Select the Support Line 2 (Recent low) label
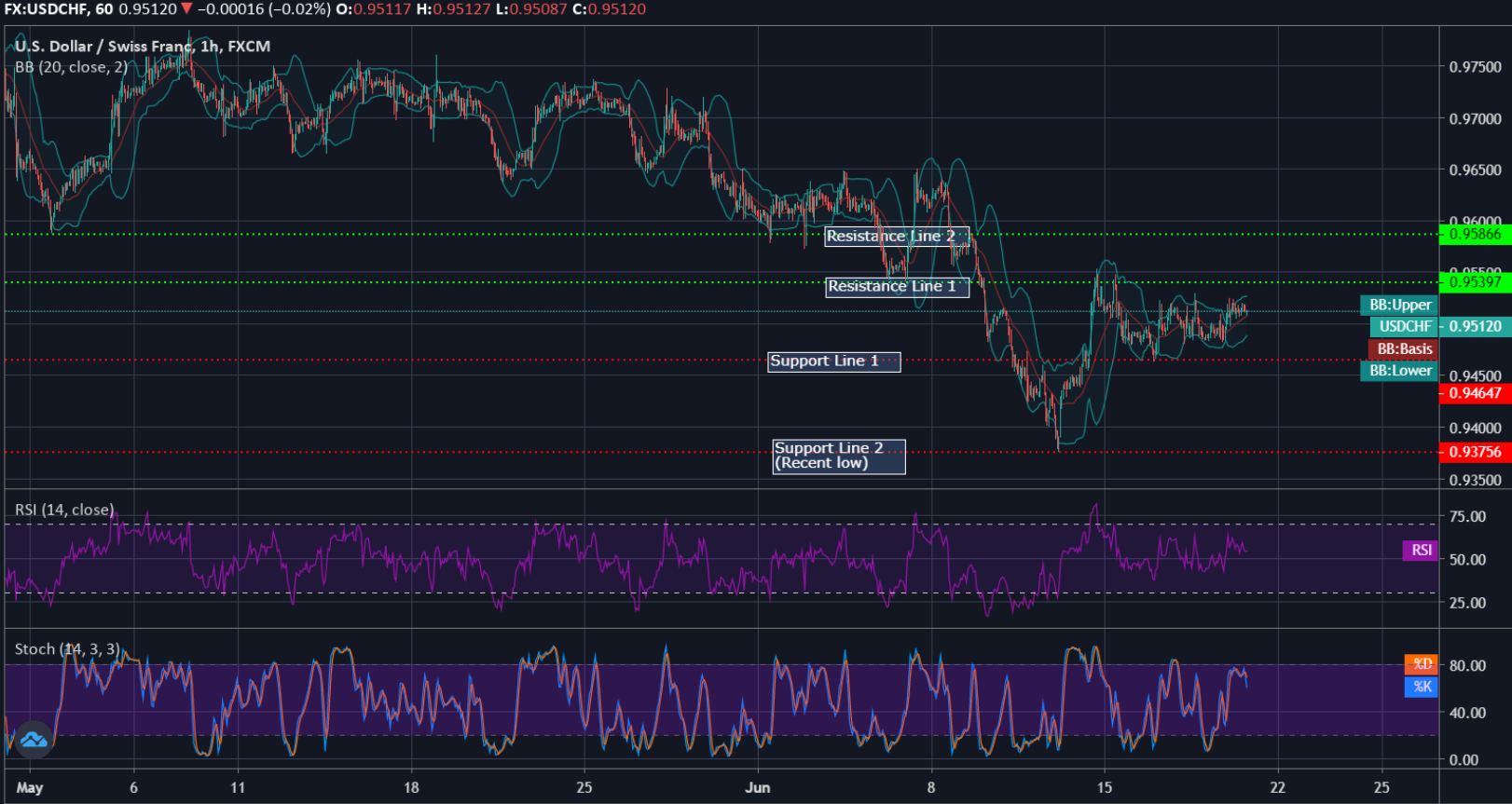1512x804 pixels. (839, 457)
